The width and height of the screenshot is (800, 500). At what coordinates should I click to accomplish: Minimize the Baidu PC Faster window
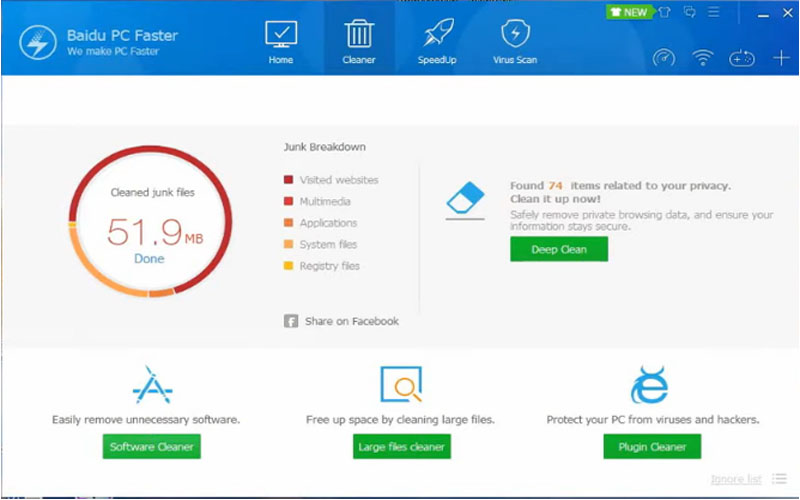click(x=763, y=15)
